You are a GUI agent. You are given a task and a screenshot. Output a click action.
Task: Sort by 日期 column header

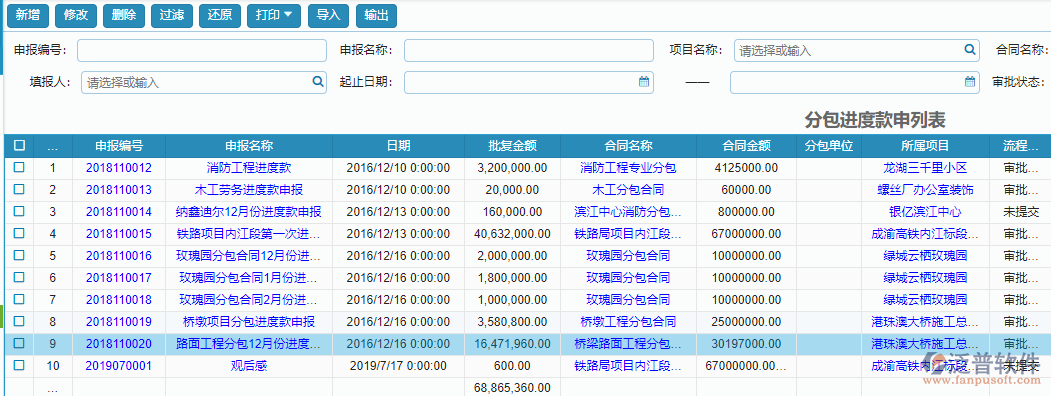(398, 145)
